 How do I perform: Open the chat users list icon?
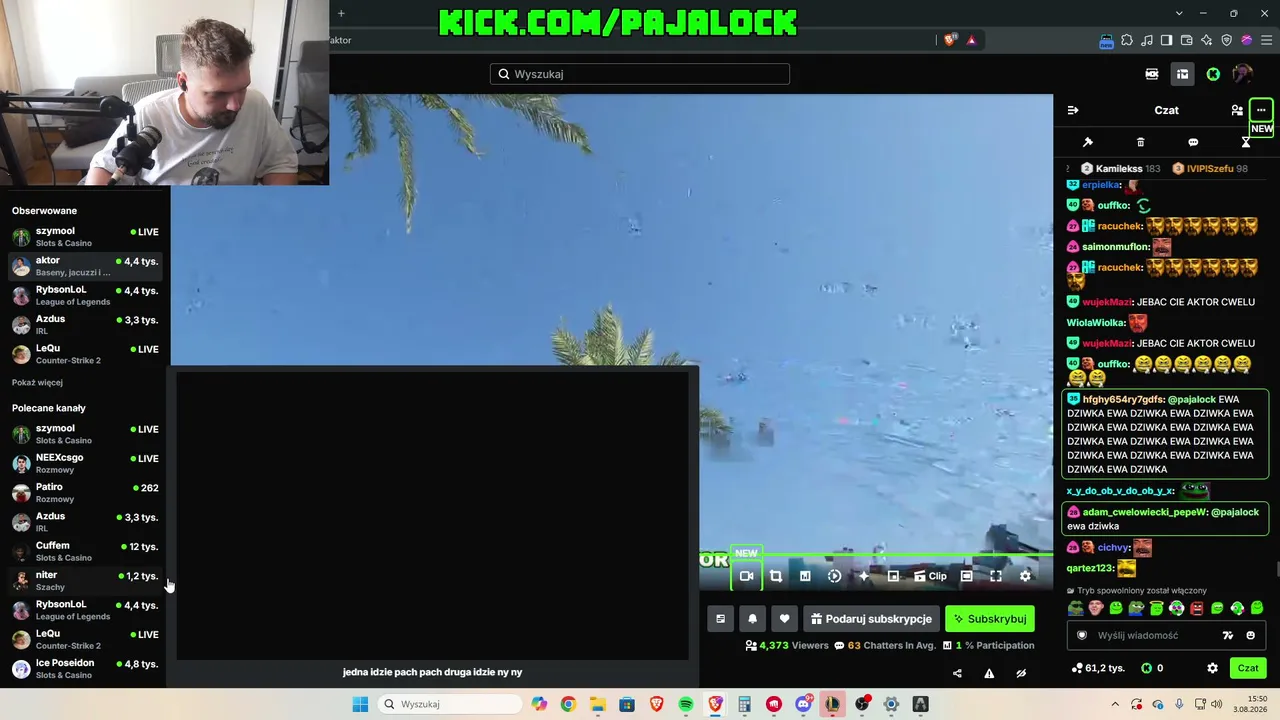click(1237, 110)
